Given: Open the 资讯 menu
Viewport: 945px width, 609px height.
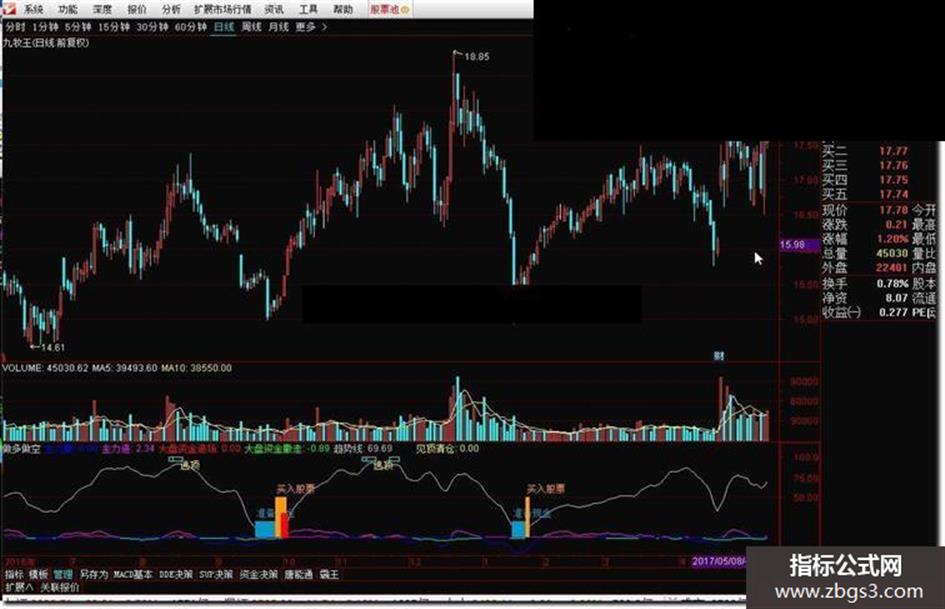Looking at the screenshot, I should click(274, 9).
